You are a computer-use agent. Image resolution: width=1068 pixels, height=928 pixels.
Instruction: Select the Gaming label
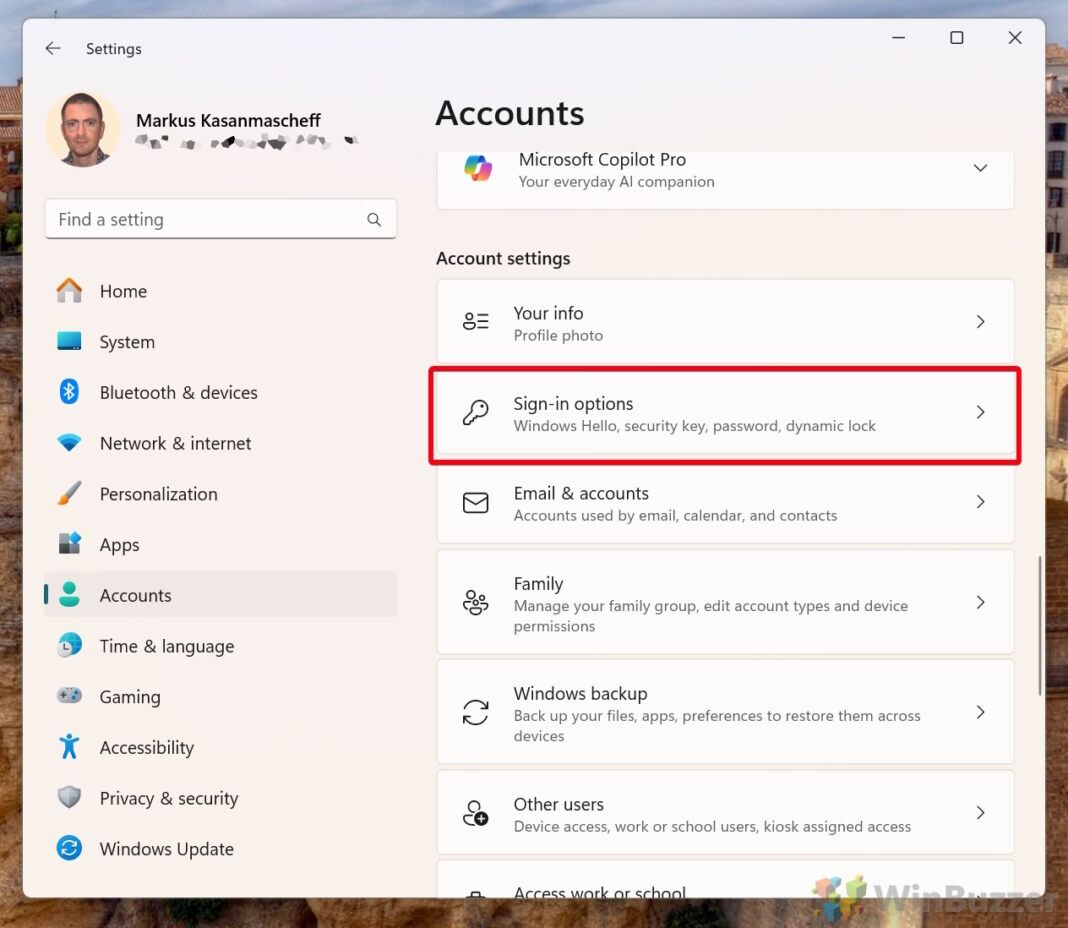tap(130, 697)
